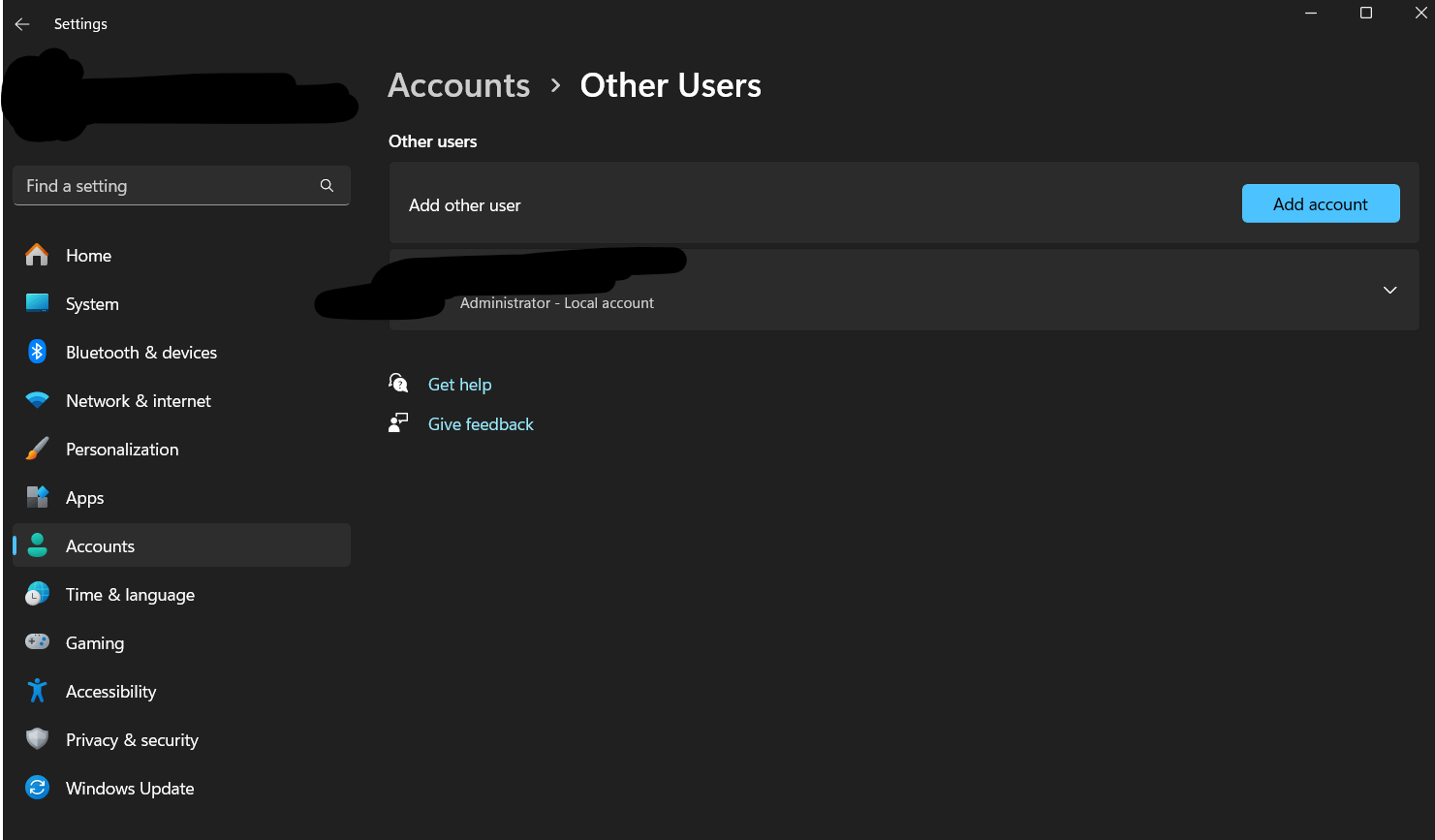1435x840 pixels.
Task: Click the Windows Update refresh icon
Action: click(x=37, y=788)
